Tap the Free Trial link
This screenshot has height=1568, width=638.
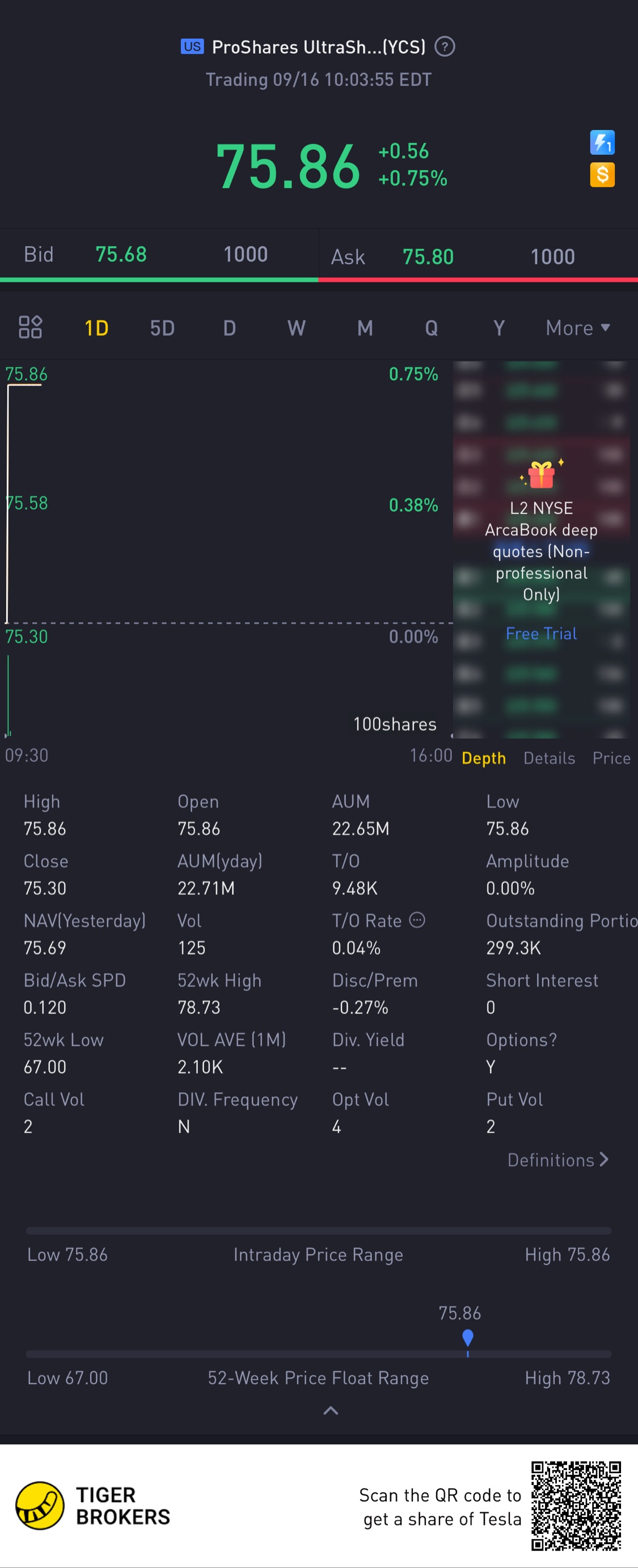pyautogui.click(x=541, y=634)
